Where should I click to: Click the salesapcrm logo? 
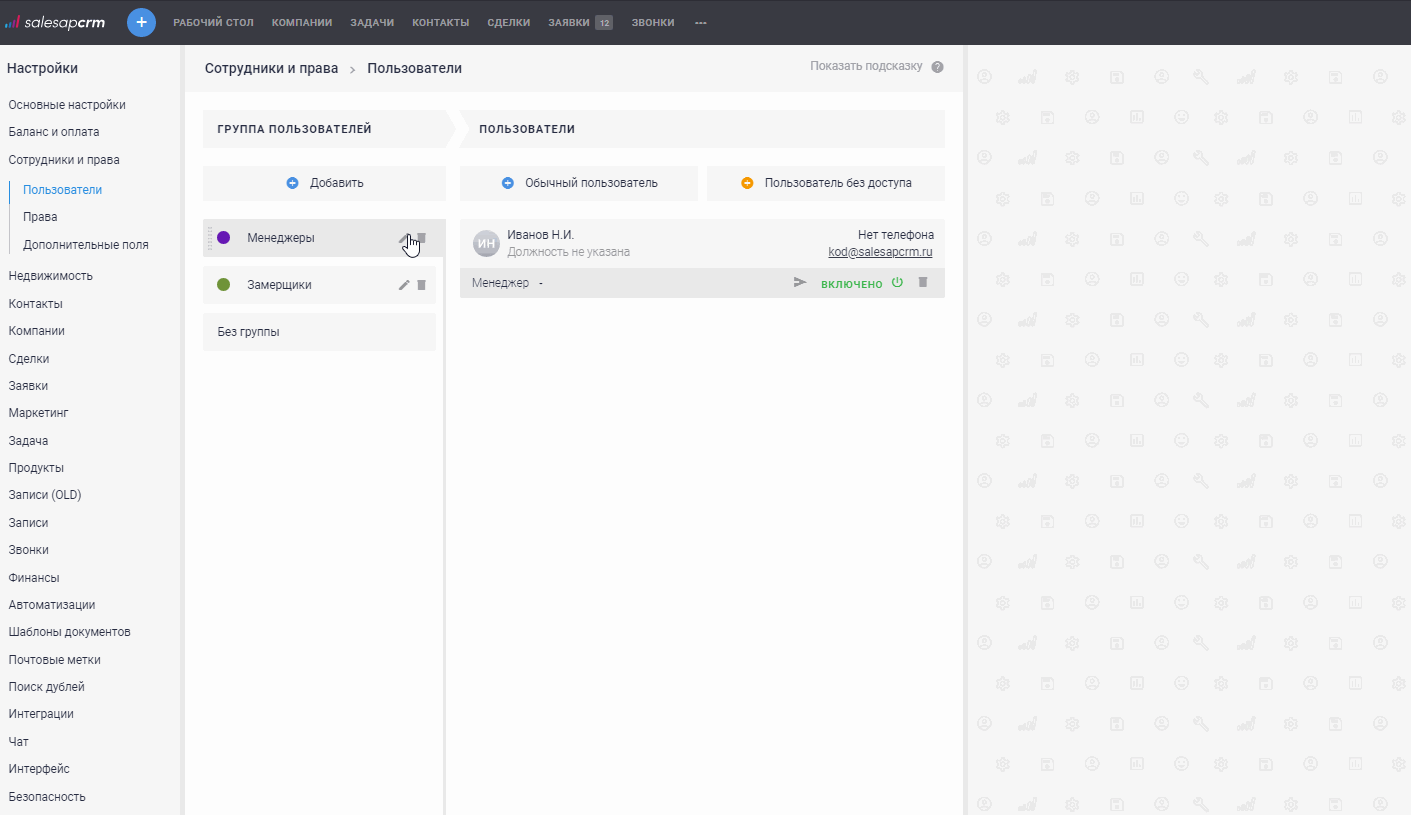pyautogui.click(x=55, y=22)
